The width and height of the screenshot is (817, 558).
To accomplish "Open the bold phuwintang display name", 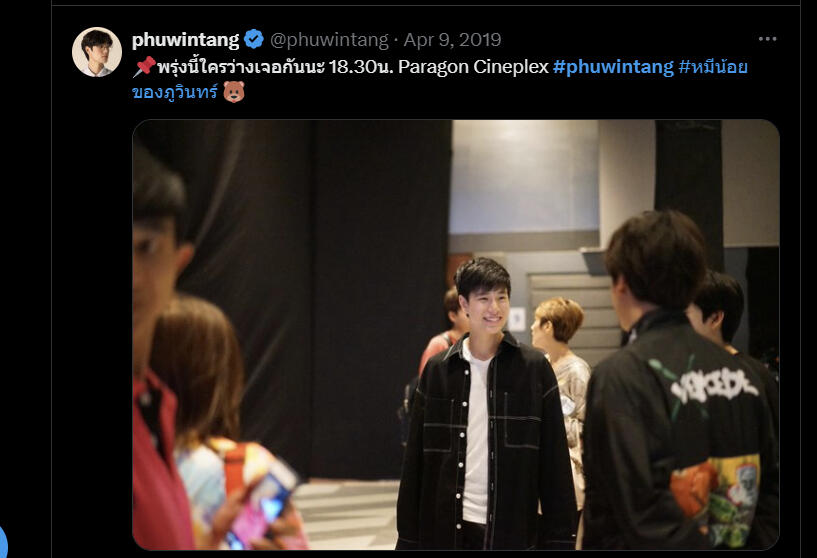I will point(185,40).
